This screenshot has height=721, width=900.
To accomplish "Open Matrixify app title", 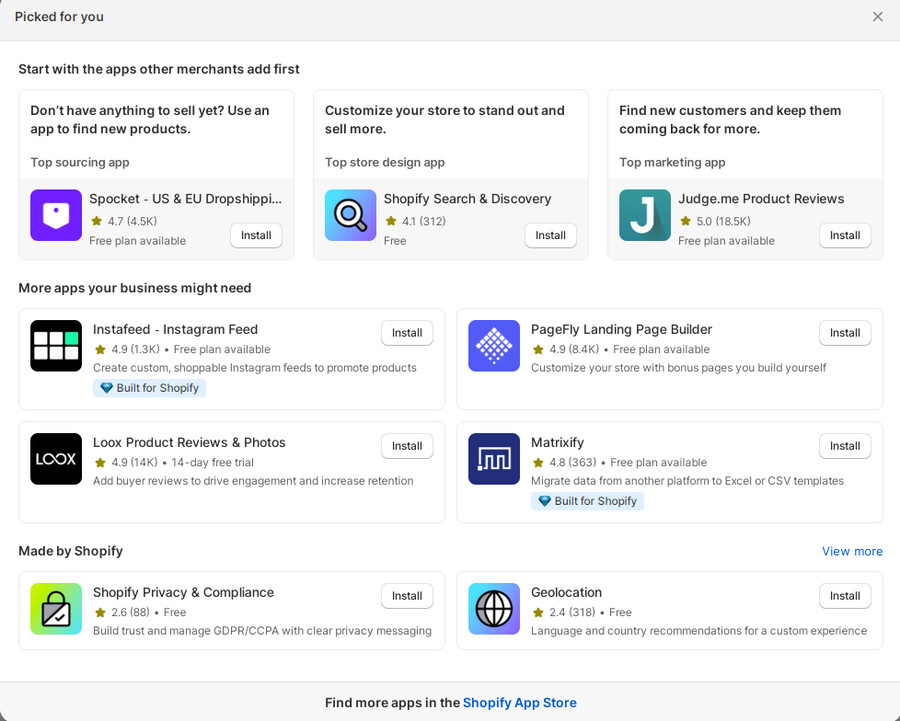I will (557, 443).
